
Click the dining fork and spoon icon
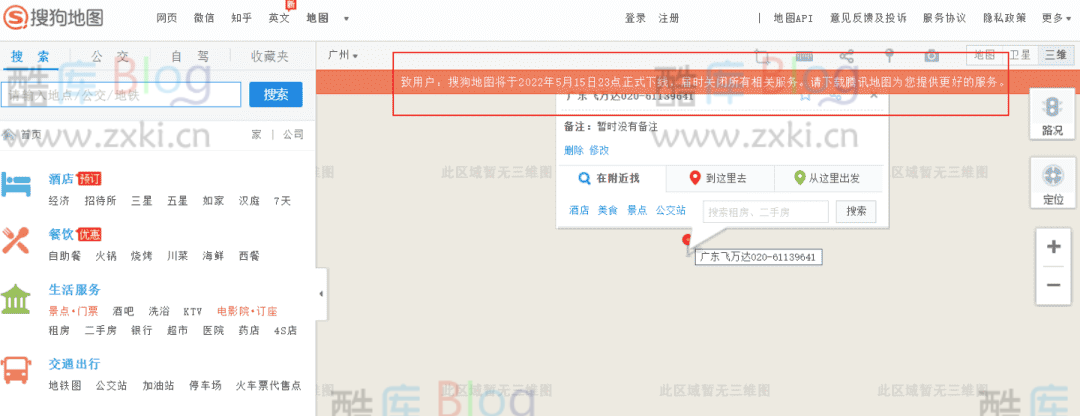[x=17, y=240]
